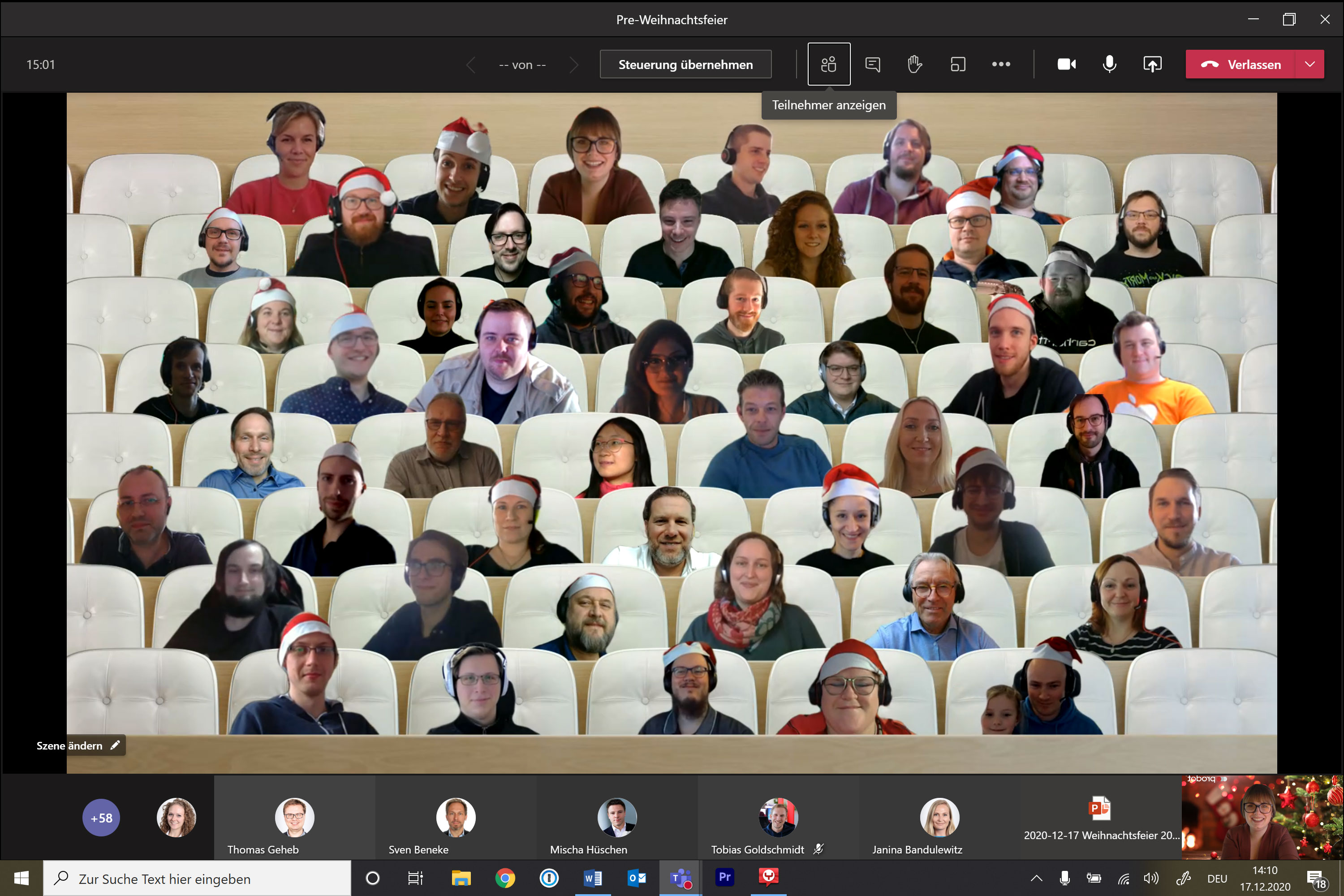Open the +58 overflow participants bubble
The width and height of the screenshot is (1344, 896).
click(101, 817)
